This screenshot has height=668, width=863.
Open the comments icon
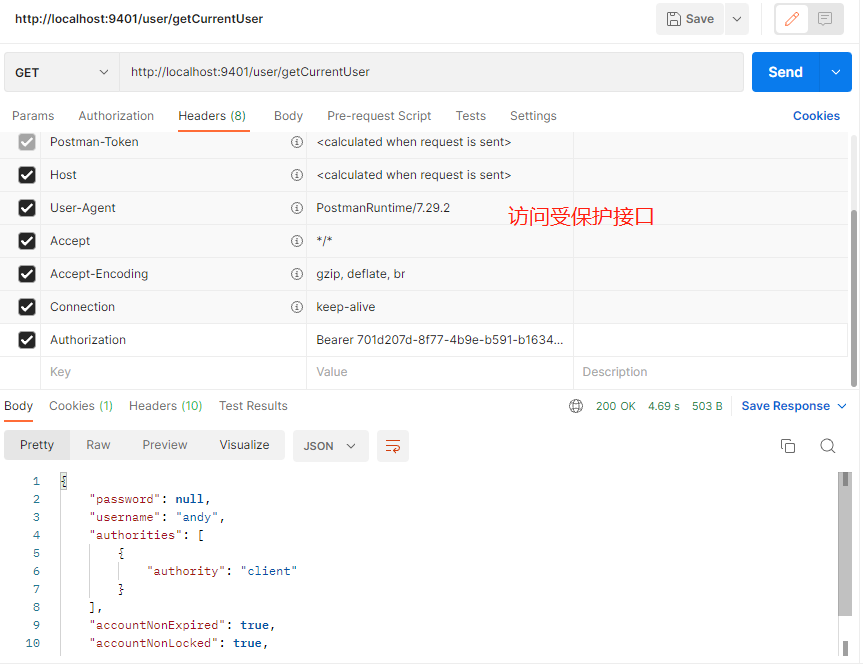click(x=824, y=19)
